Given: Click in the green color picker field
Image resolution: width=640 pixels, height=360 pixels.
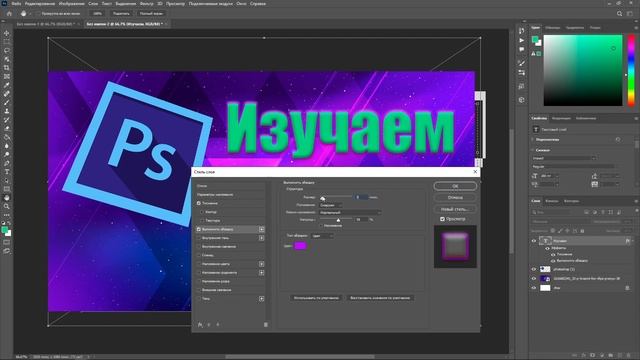Looking at the screenshot, I should tap(583, 70).
